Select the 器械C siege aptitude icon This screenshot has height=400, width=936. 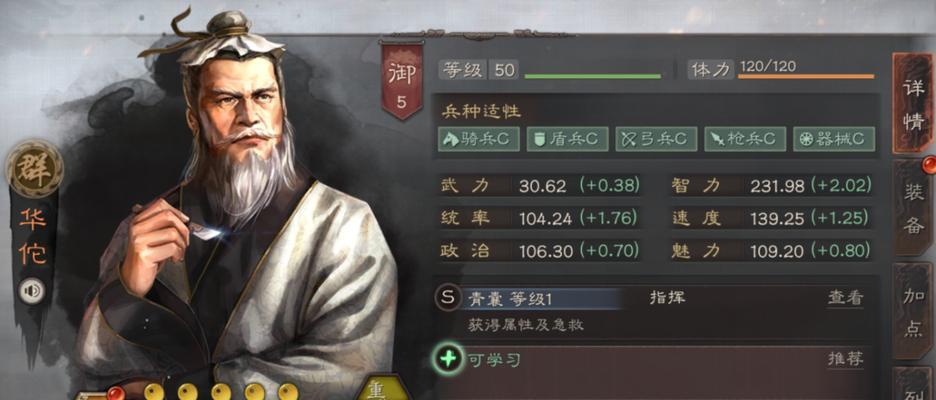(x=834, y=139)
